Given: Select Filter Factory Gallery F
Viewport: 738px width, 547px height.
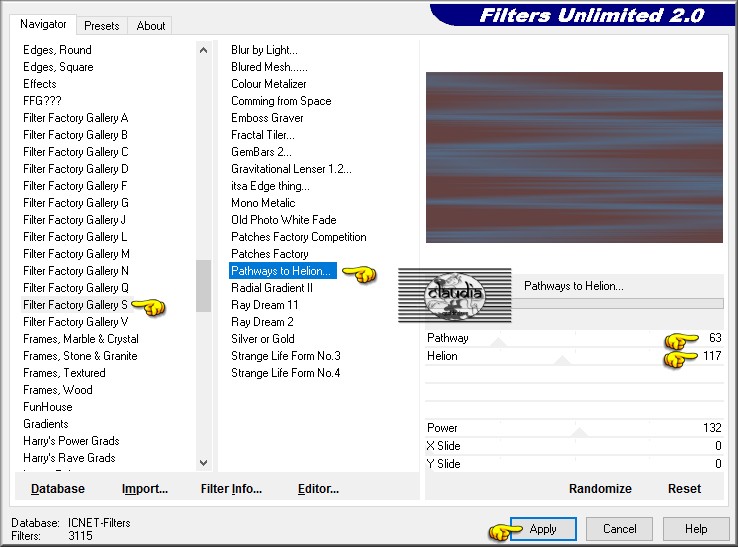Looking at the screenshot, I should pos(75,185).
